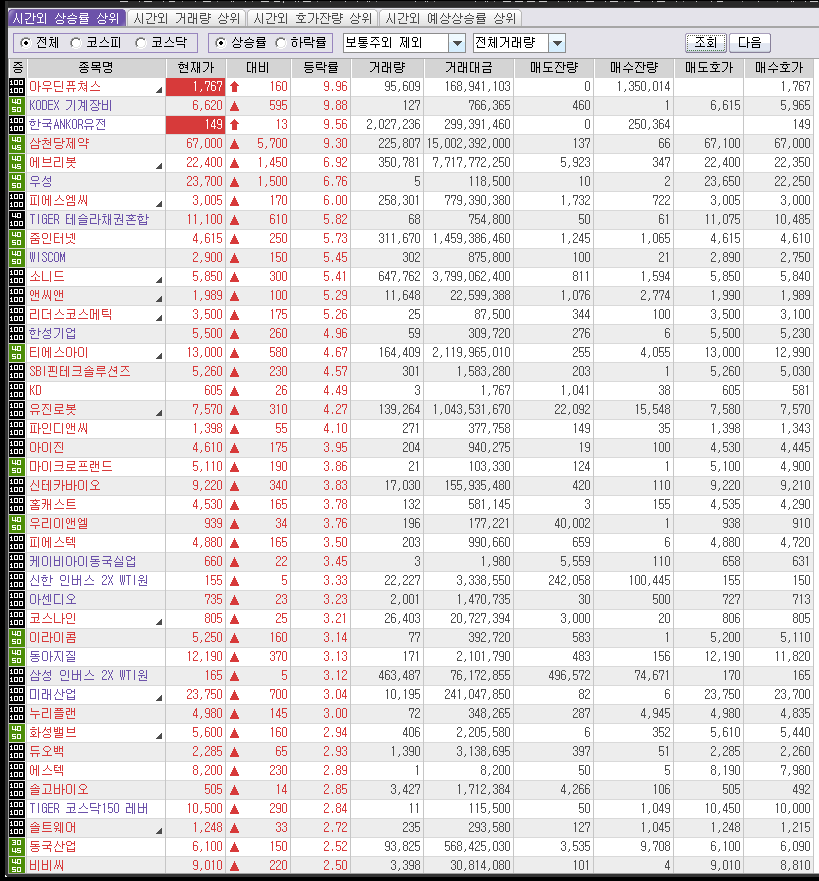Click upper-limit arrow icon in 한국ANKOR유전 row
Screen dimensions: 819x881
[235, 125]
